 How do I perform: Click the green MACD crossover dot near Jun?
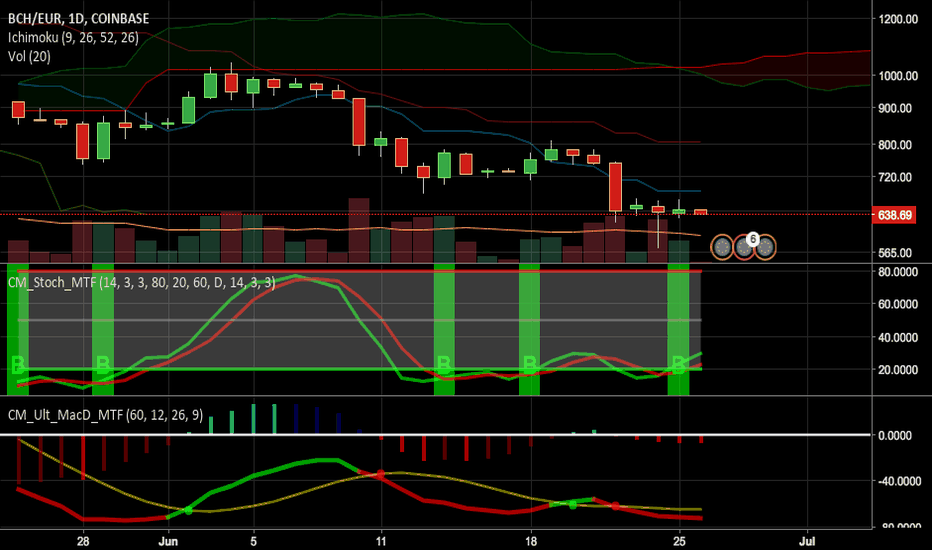(188, 510)
